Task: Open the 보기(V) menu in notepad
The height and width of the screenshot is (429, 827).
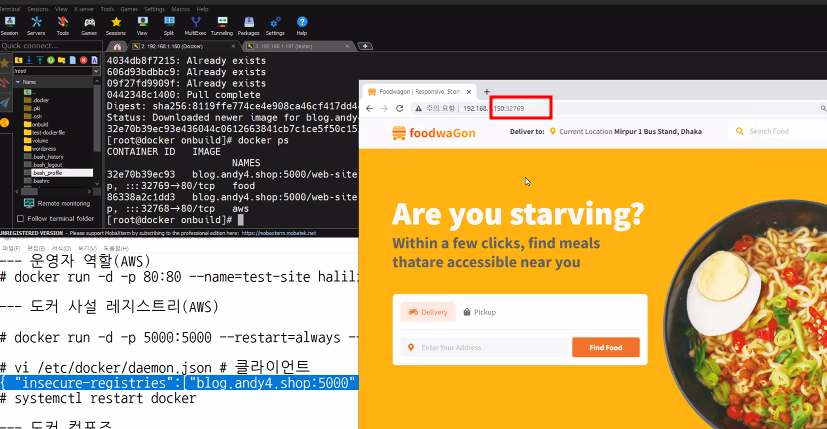Action: (88, 249)
